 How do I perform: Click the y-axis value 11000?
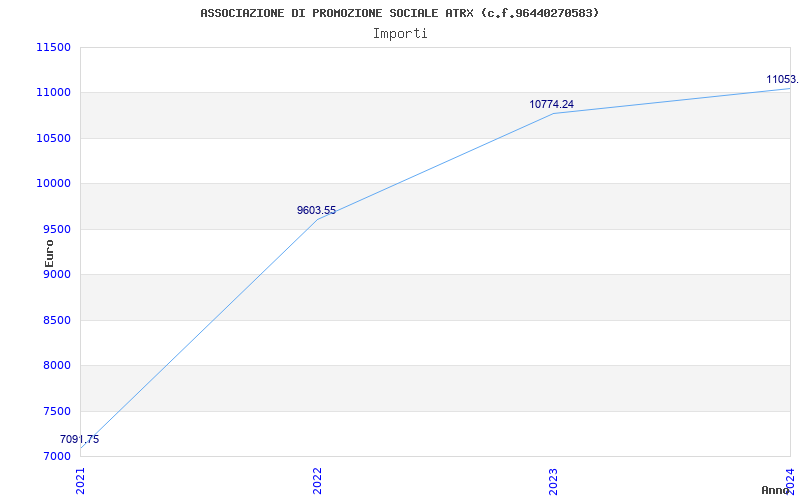[53, 93]
